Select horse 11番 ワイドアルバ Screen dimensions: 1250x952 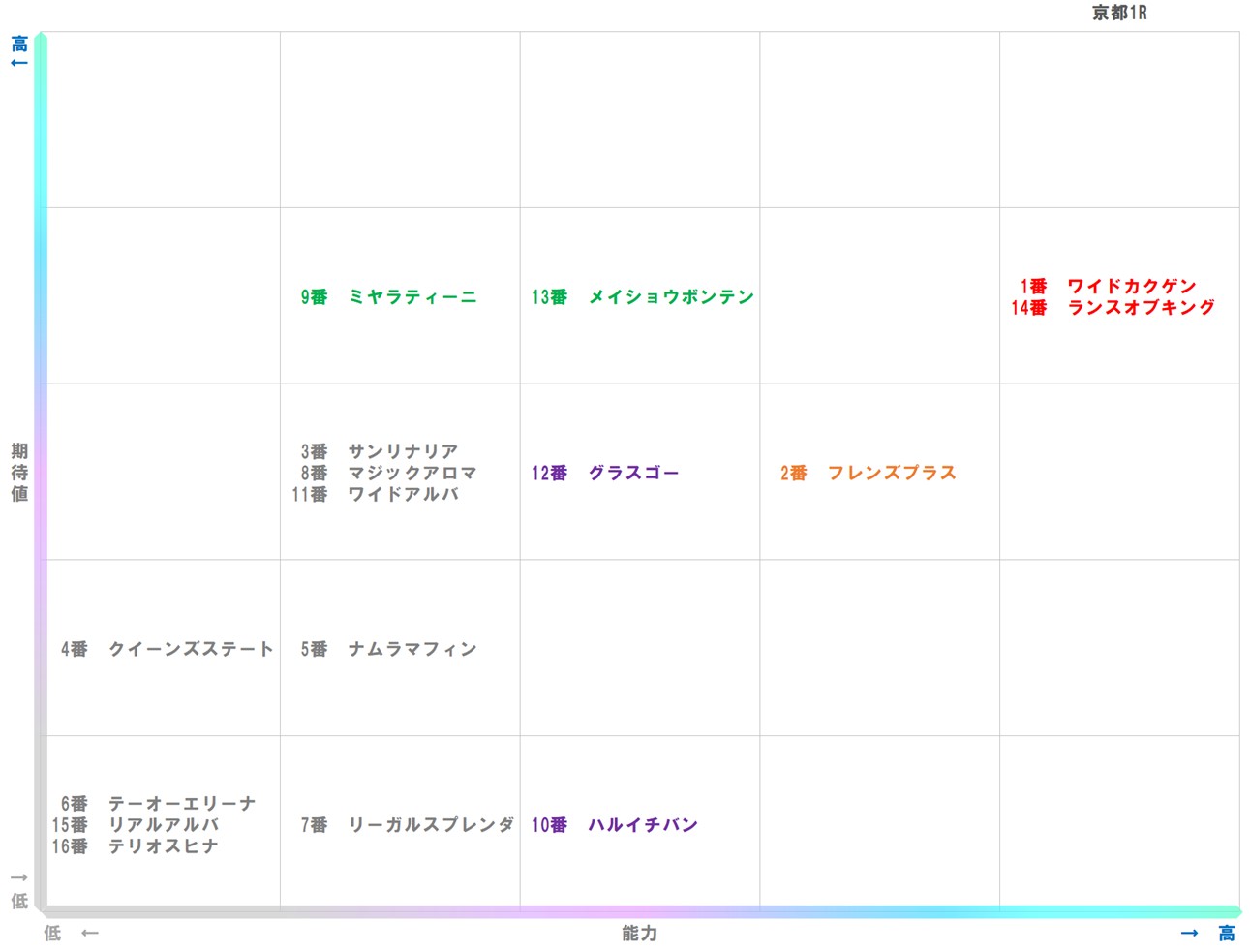pyautogui.click(x=375, y=494)
